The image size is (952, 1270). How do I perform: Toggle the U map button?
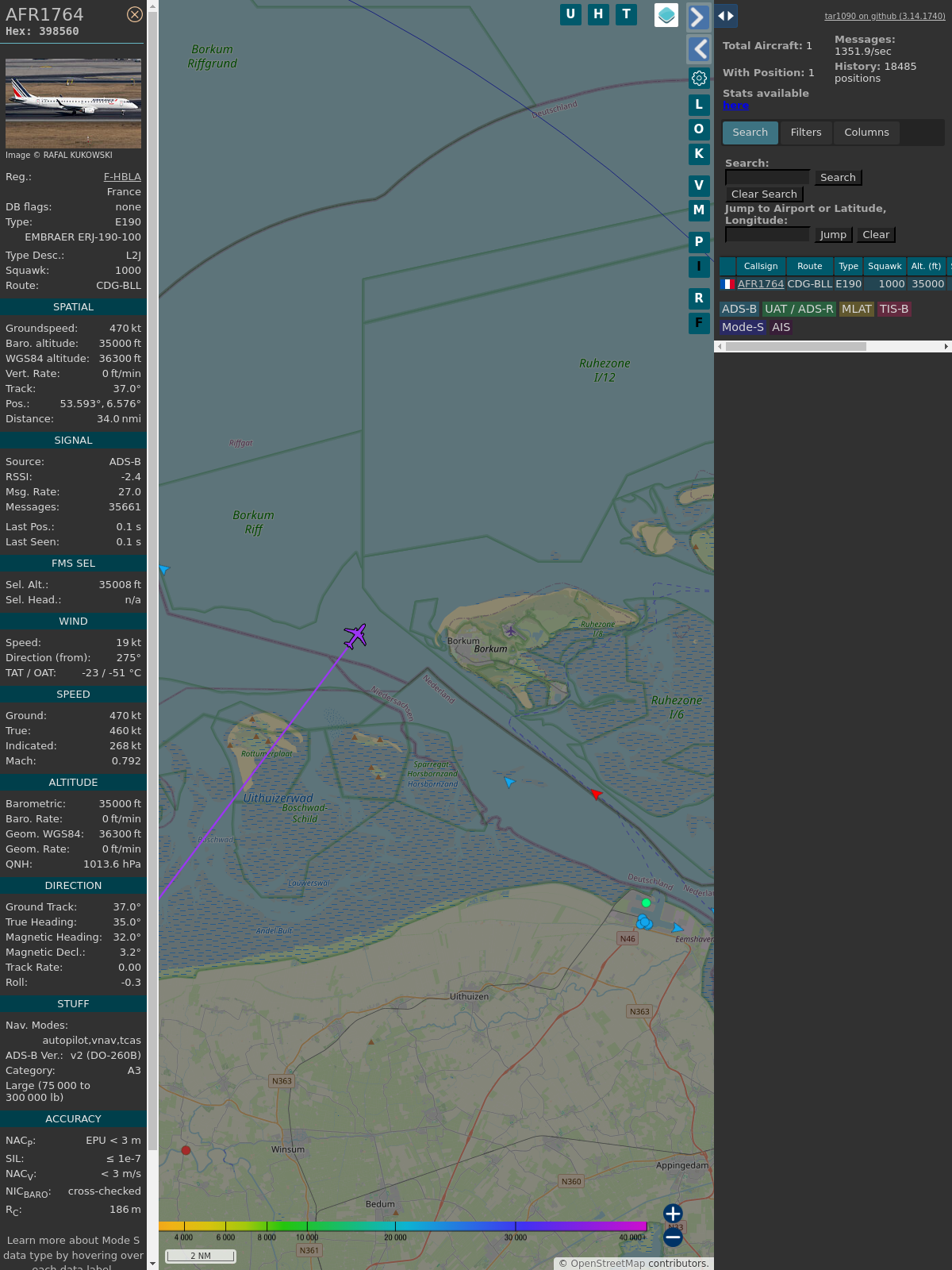[570, 14]
